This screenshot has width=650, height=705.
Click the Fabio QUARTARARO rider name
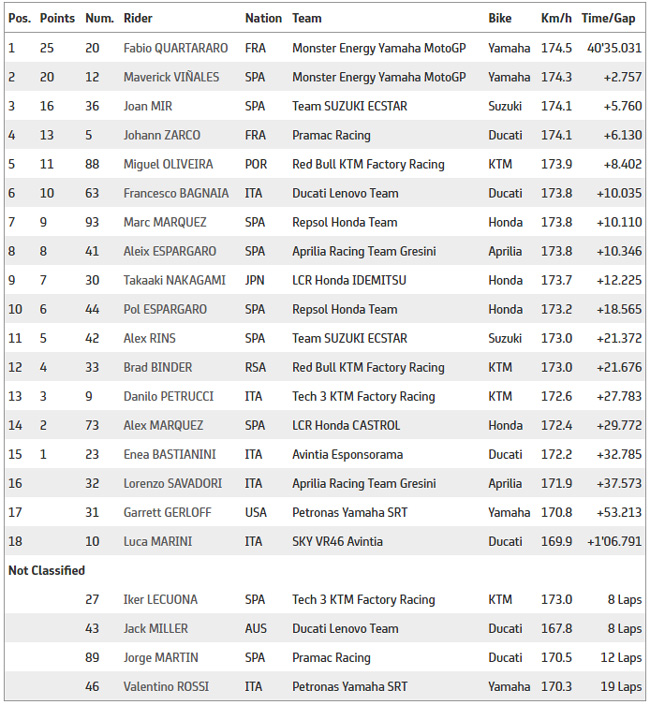[175, 48]
